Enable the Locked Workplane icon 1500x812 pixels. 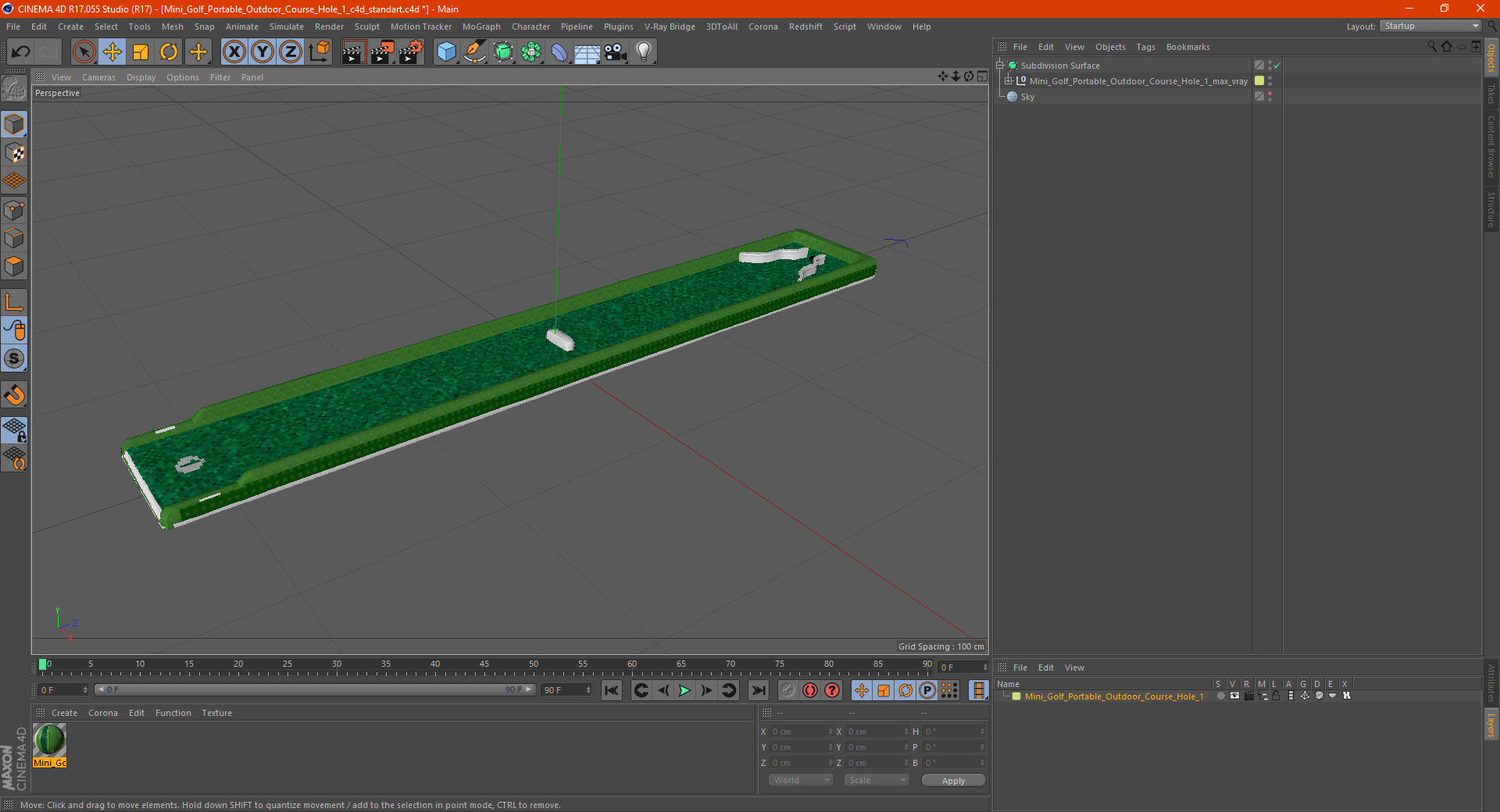tap(14, 429)
